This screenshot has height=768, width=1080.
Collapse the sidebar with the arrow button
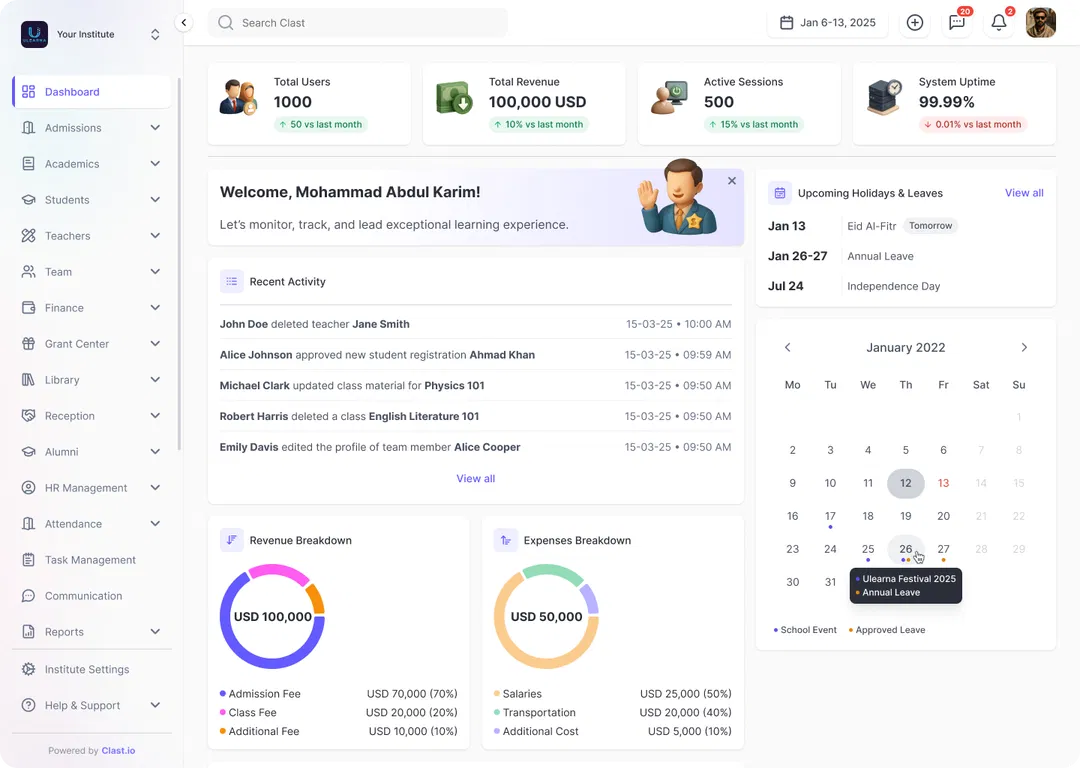184,23
